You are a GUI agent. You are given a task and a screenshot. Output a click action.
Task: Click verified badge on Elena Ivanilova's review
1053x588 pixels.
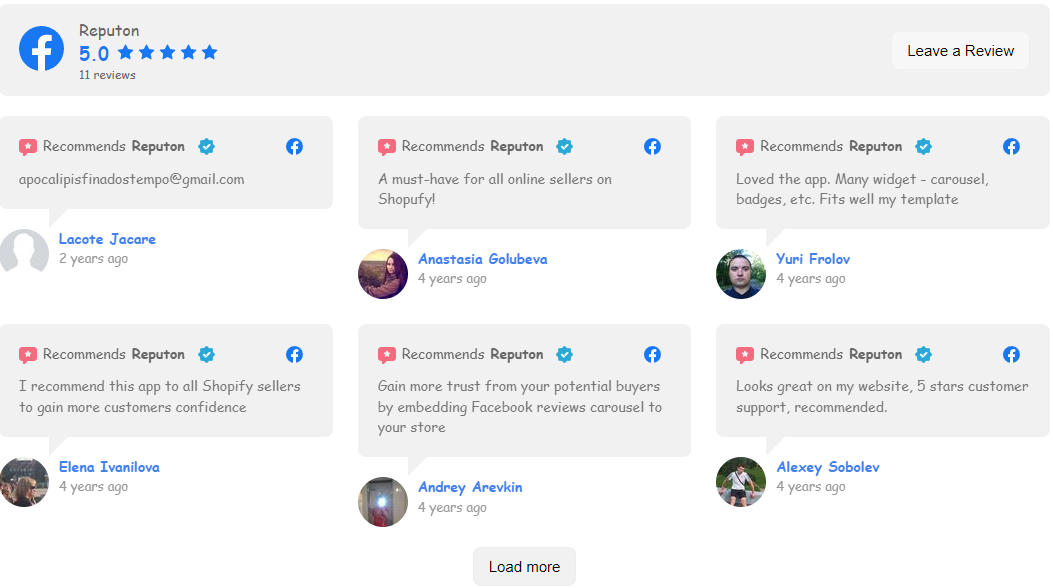(x=206, y=354)
